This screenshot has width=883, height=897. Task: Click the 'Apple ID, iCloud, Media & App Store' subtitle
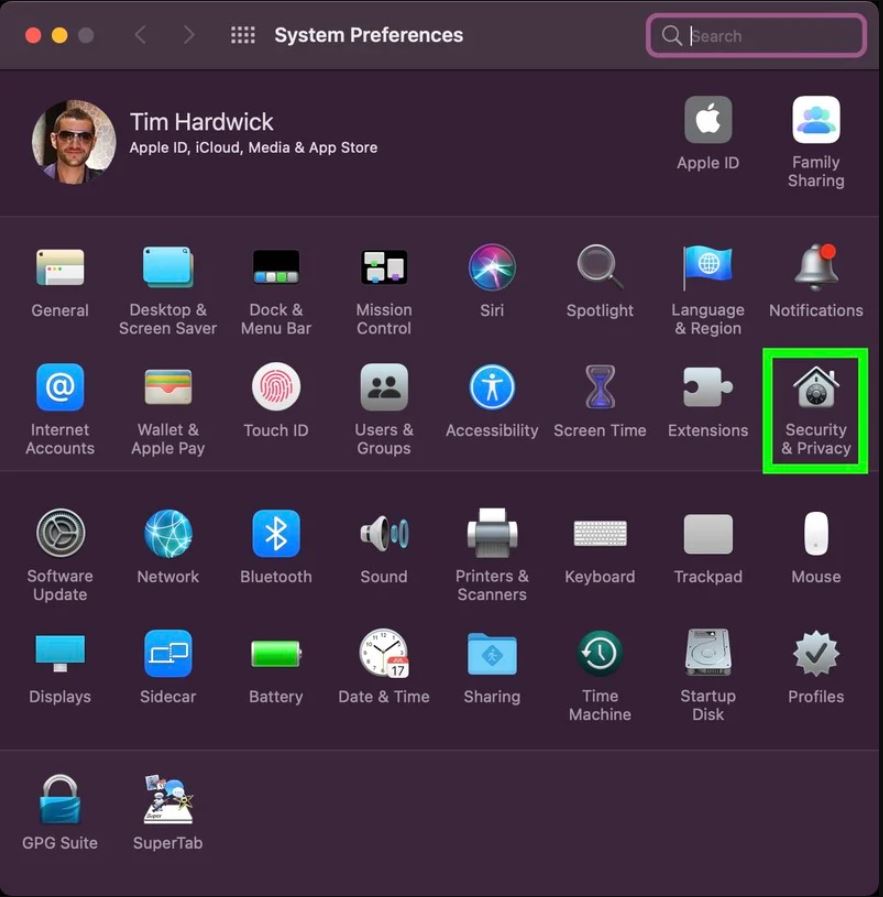pos(253,148)
